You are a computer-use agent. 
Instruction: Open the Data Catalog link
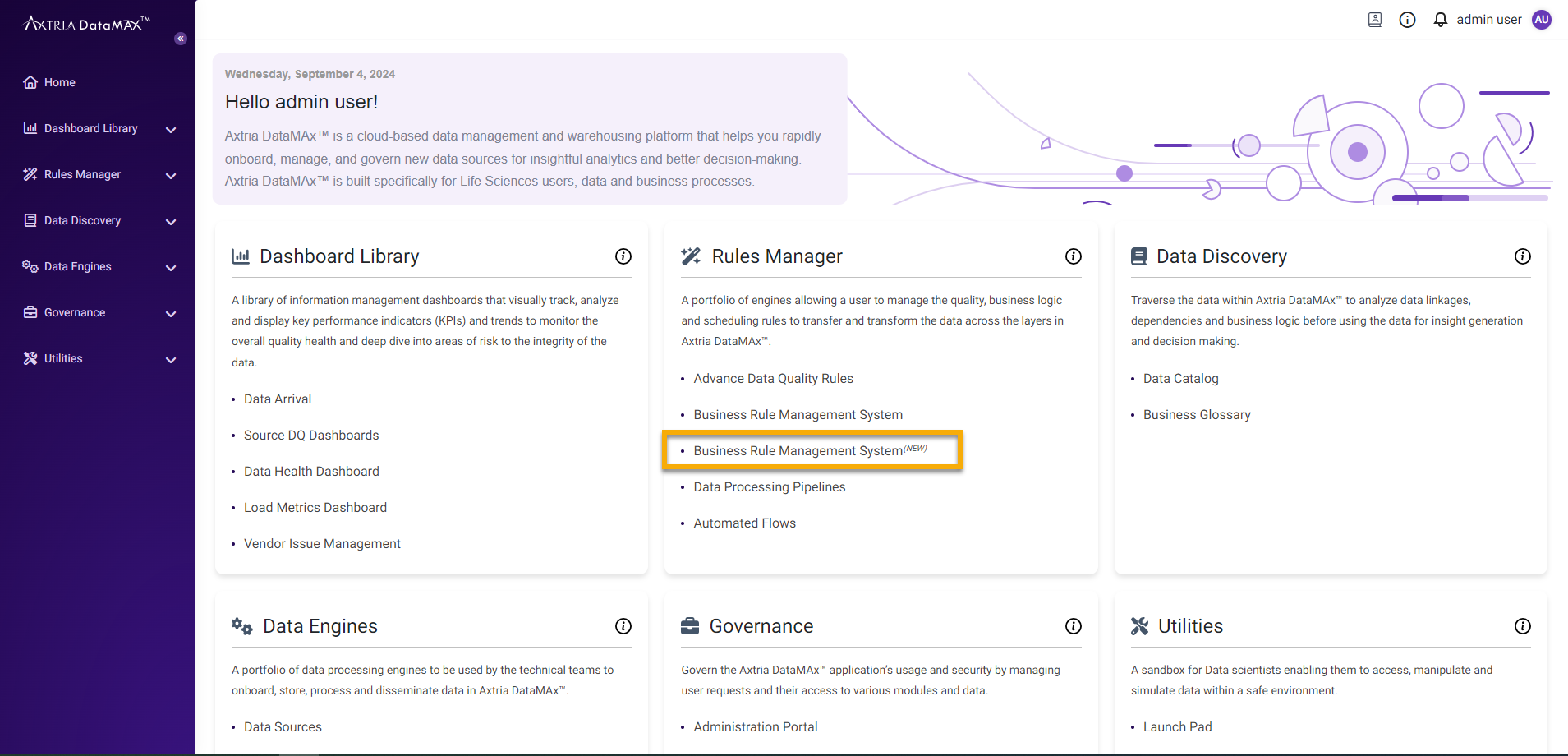pyautogui.click(x=1180, y=379)
